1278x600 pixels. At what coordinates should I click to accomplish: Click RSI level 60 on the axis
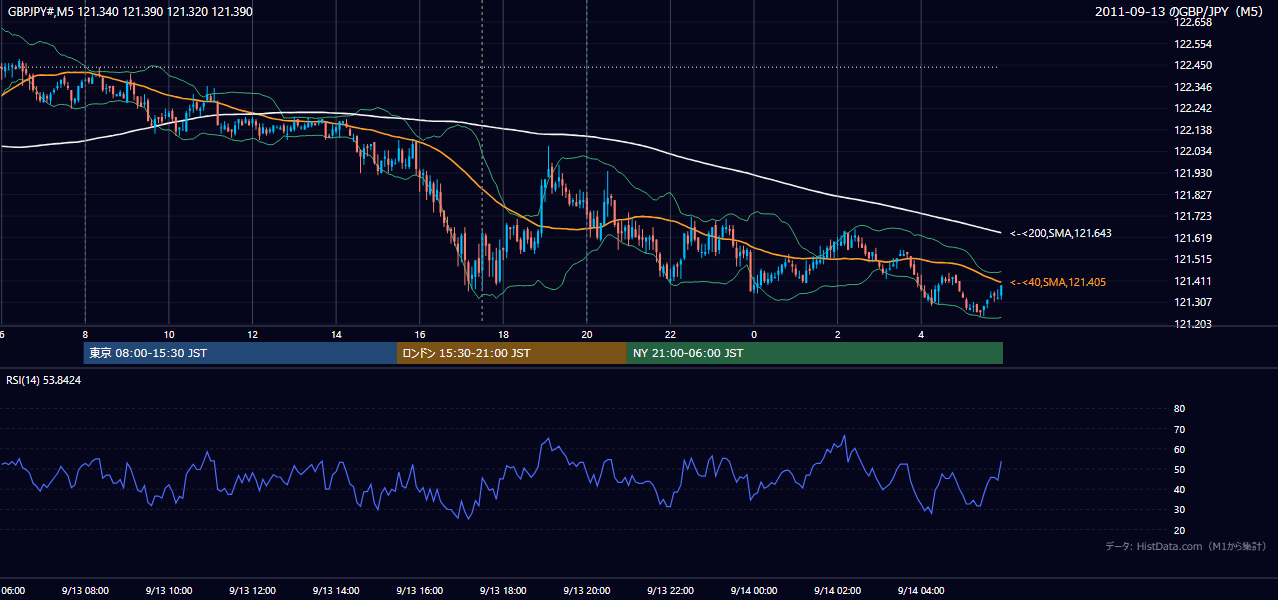coord(1179,449)
